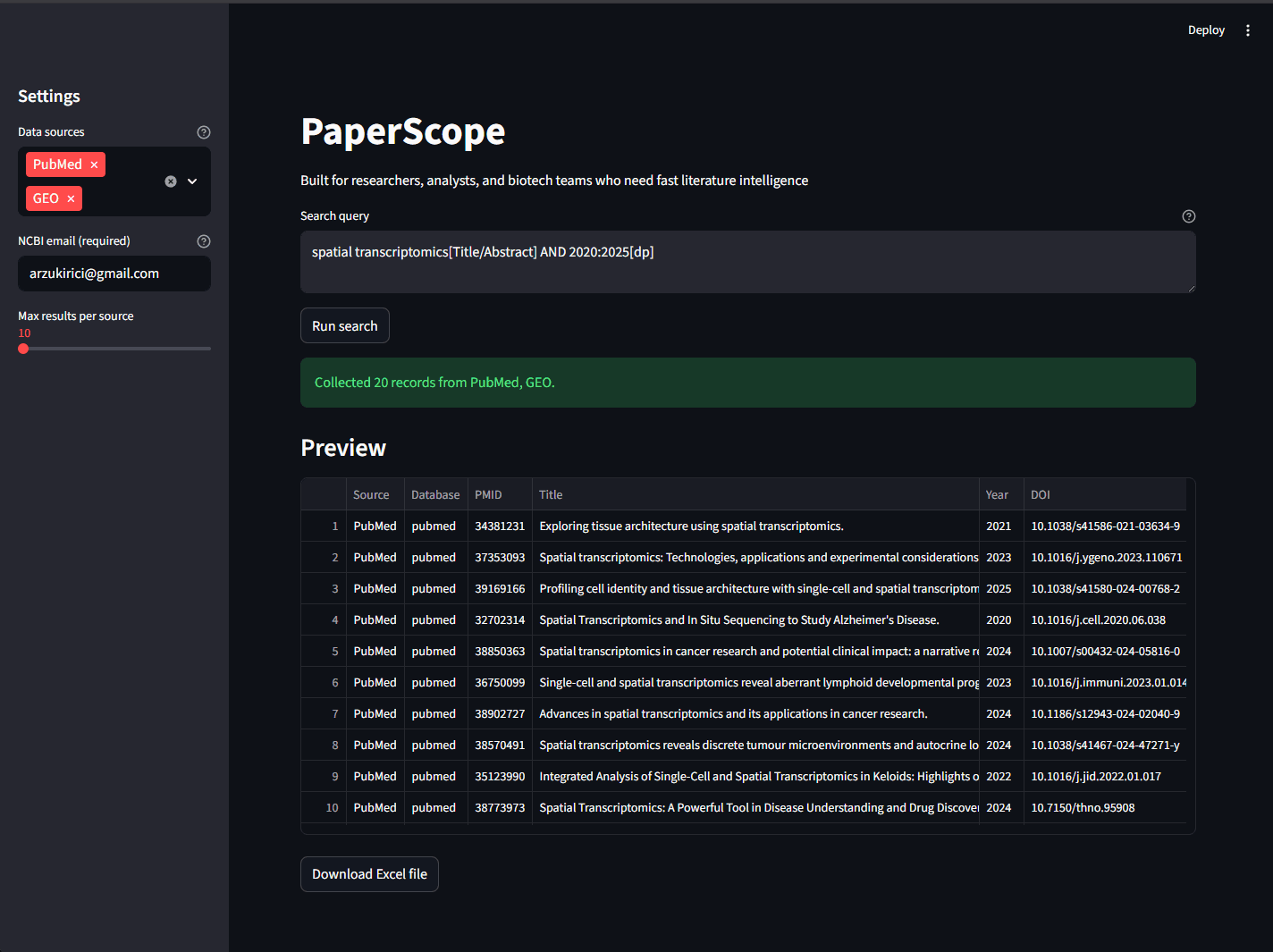Click the resize grip of the query box
1273x952 pixels.
(x=1190, y=288)
